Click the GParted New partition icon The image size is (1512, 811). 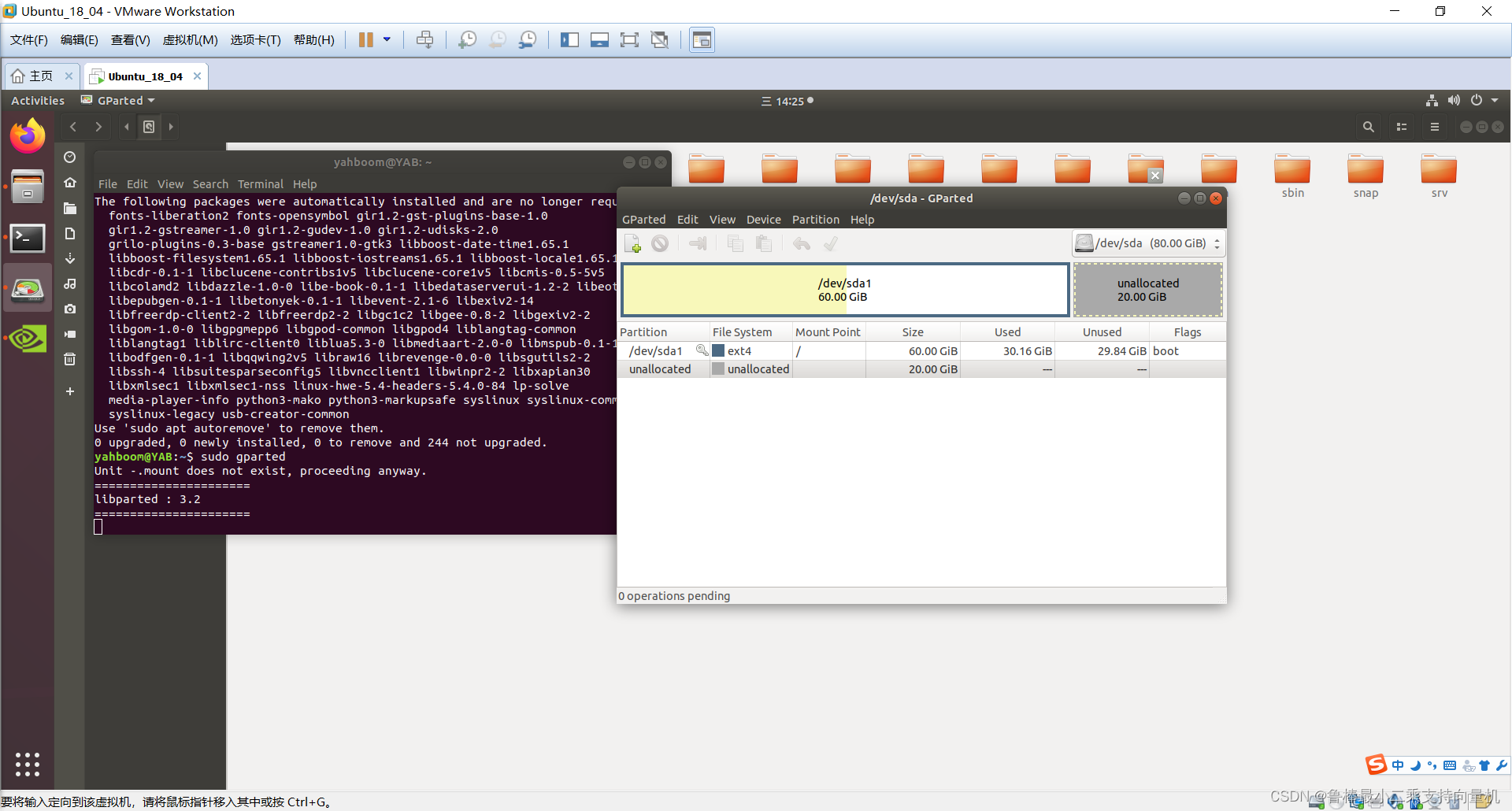pos(632,244)
